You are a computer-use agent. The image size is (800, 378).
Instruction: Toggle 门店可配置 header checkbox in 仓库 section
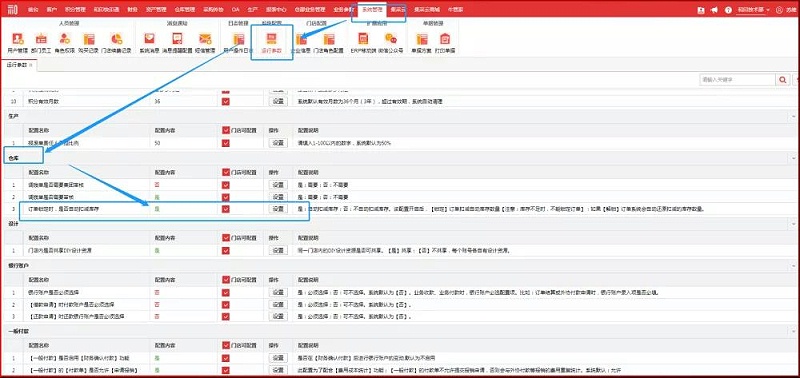(x=226, y=172)
